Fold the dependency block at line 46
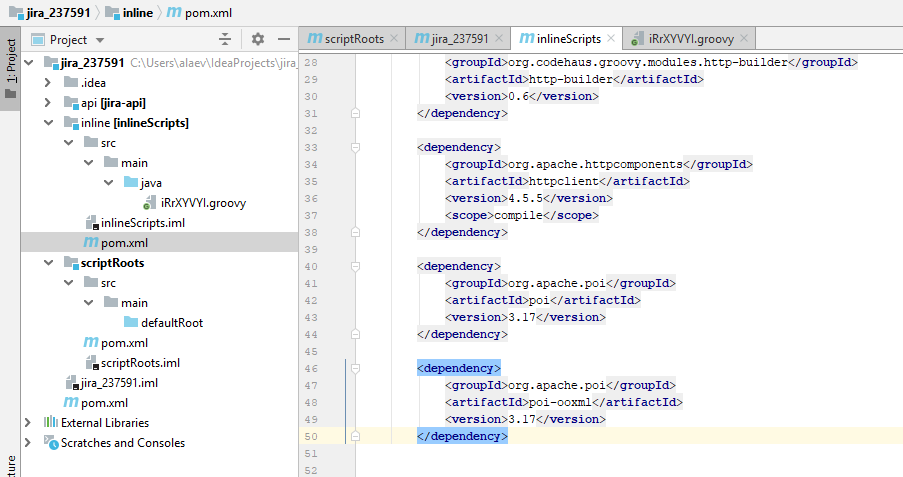 pos(355,368)
